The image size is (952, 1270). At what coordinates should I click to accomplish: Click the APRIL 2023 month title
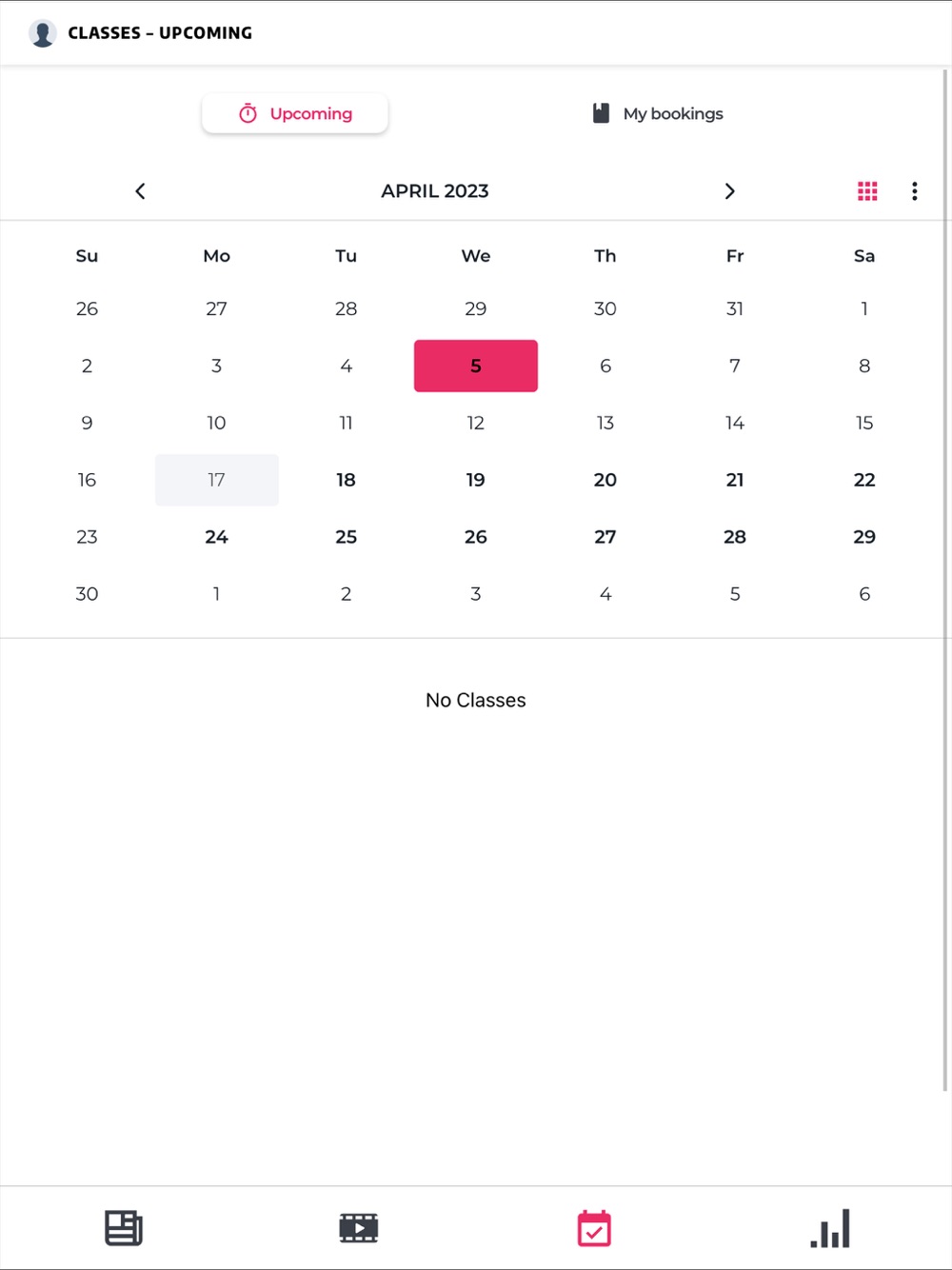click(x=435, y=191)
